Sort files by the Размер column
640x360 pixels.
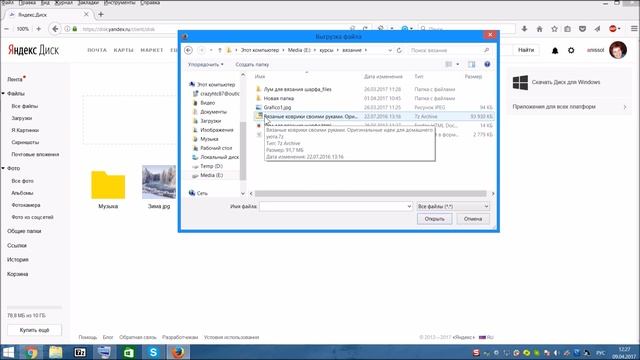[473, 76]
